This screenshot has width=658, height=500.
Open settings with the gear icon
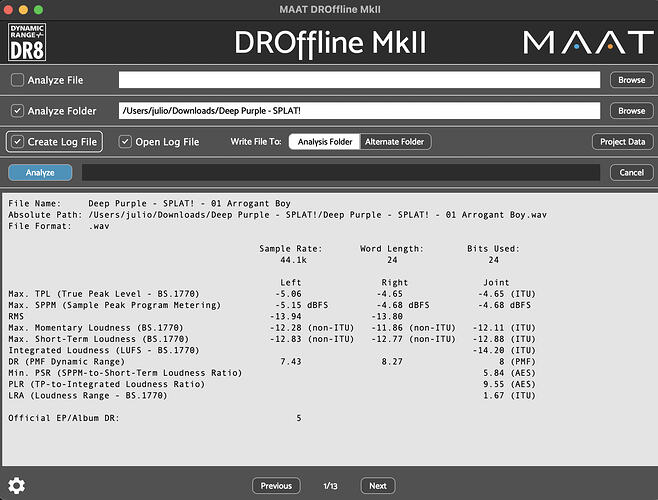(16, 486)
